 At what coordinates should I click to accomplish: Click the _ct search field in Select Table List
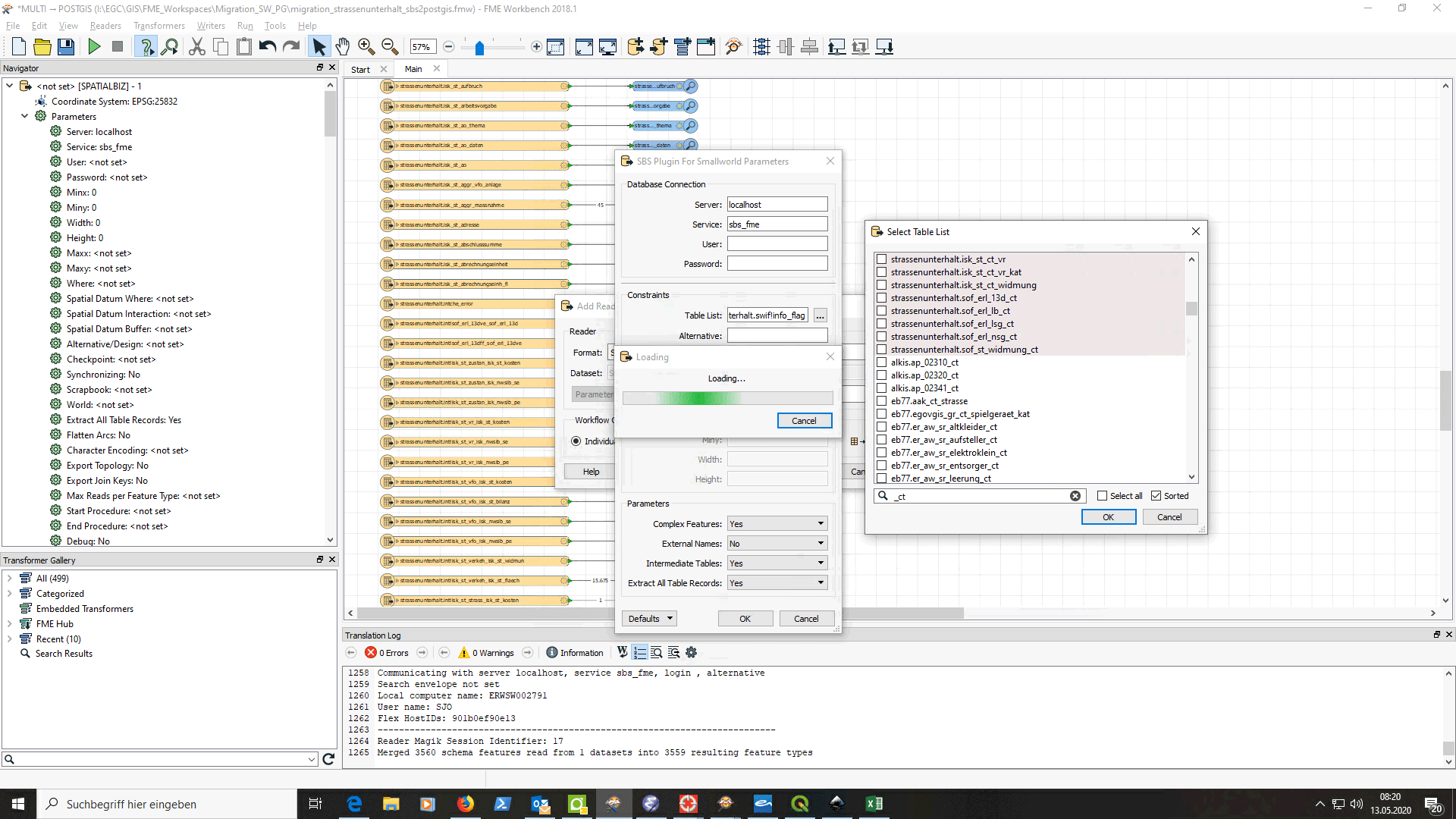(978, 495)
